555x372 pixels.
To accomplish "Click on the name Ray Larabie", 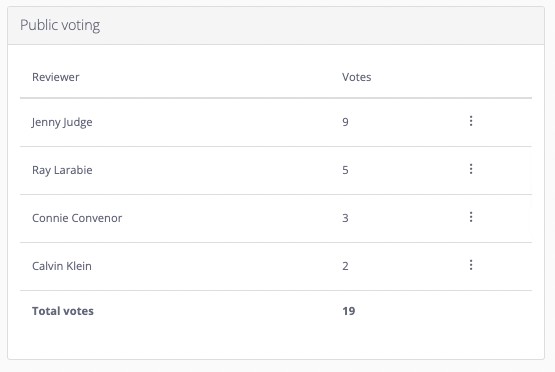I will (62, 170).
